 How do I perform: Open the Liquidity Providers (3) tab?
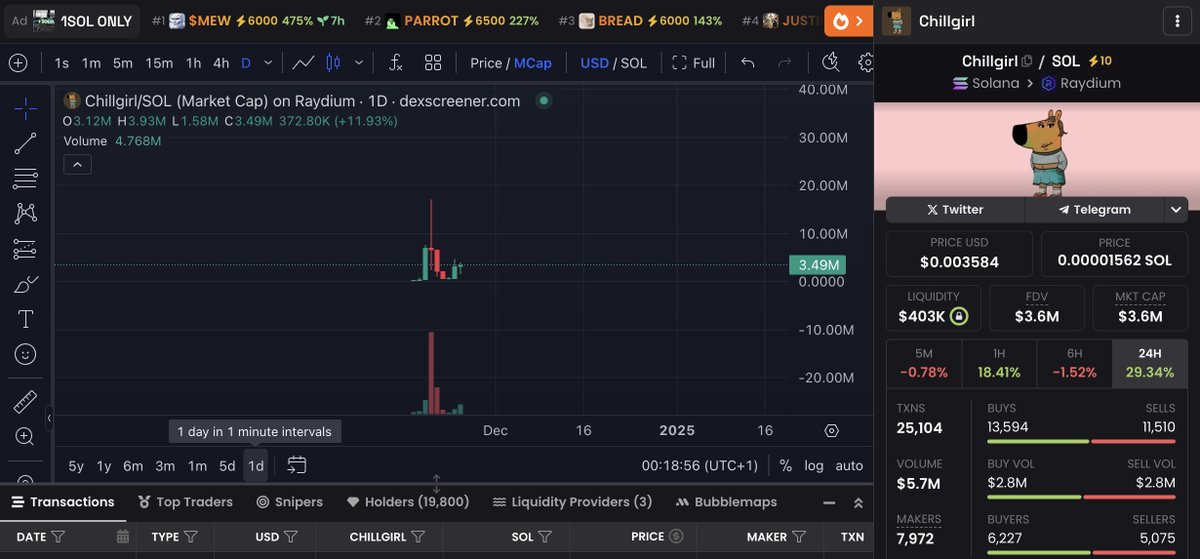tap(571, 502)
